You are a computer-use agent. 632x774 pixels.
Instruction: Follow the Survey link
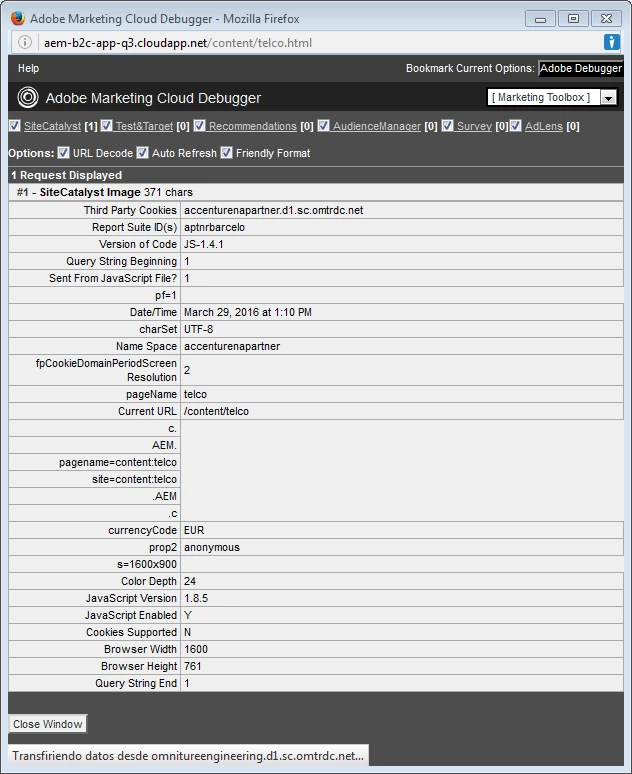(x=474, y=126)
